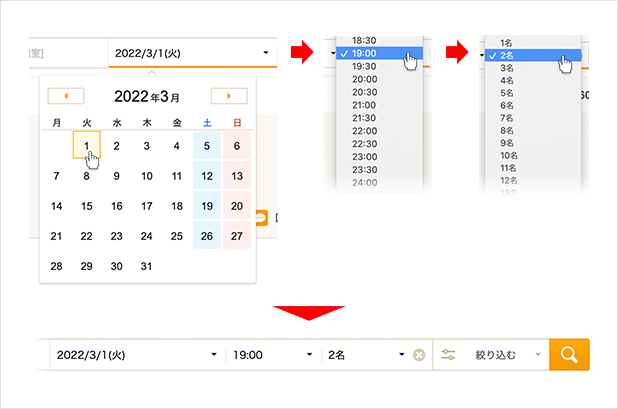Expand the 2名 guest dropdown in search bar
The height and width of the screenshot is (409, 618).
click(365, 355)
